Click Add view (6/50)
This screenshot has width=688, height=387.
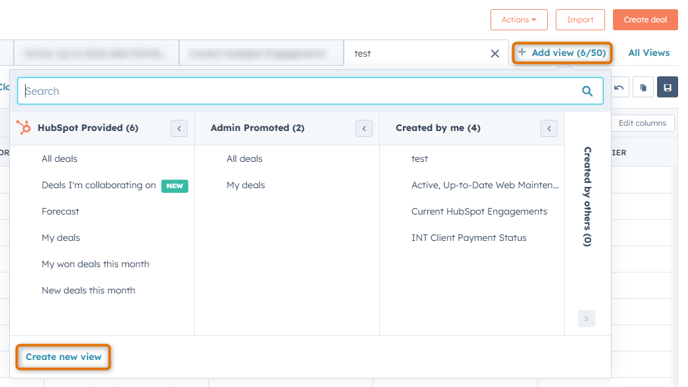click(x=562, y=53)
